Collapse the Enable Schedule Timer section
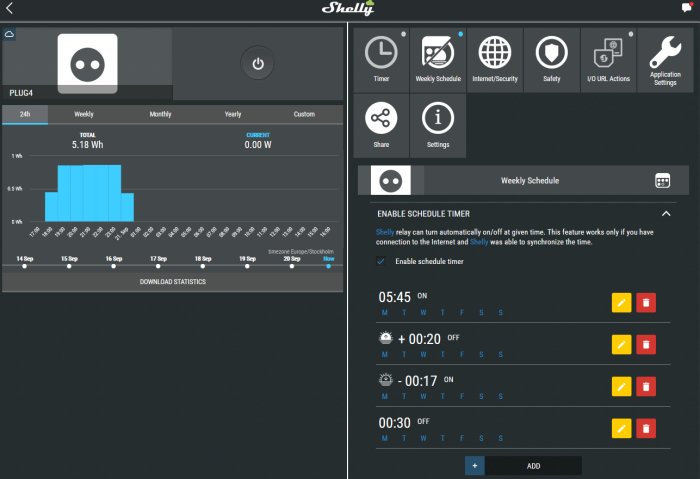Image resolution: width=700 pixels, height=479 pixels. [666, 214]
